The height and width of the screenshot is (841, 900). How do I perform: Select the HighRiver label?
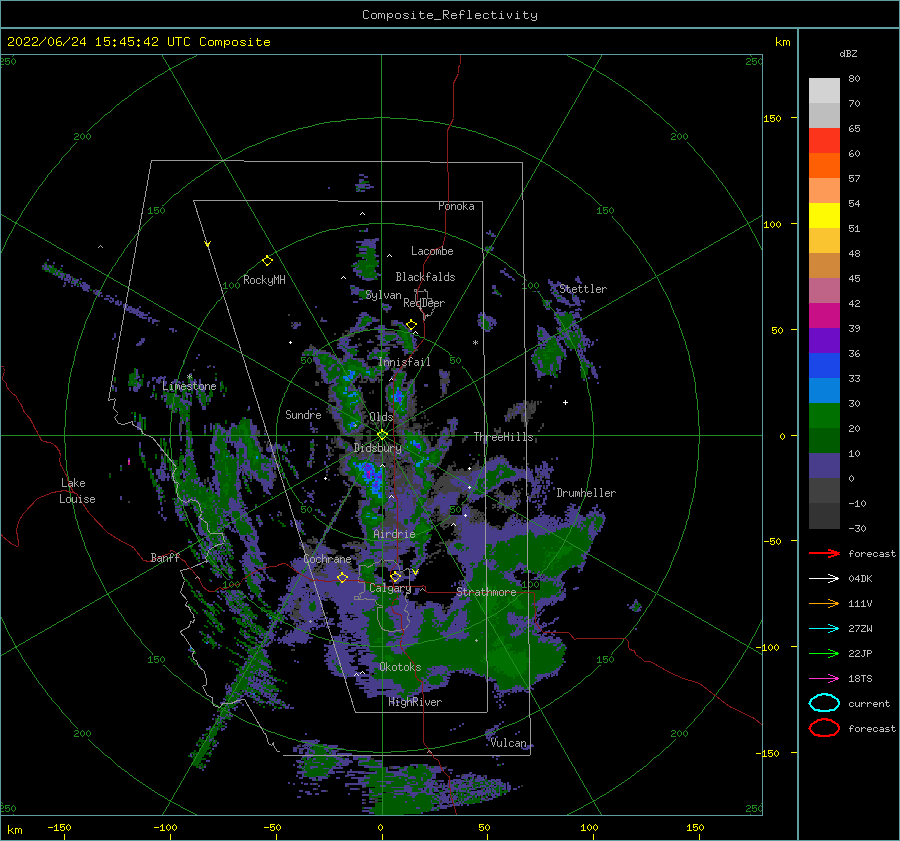[x=415, y=702]
